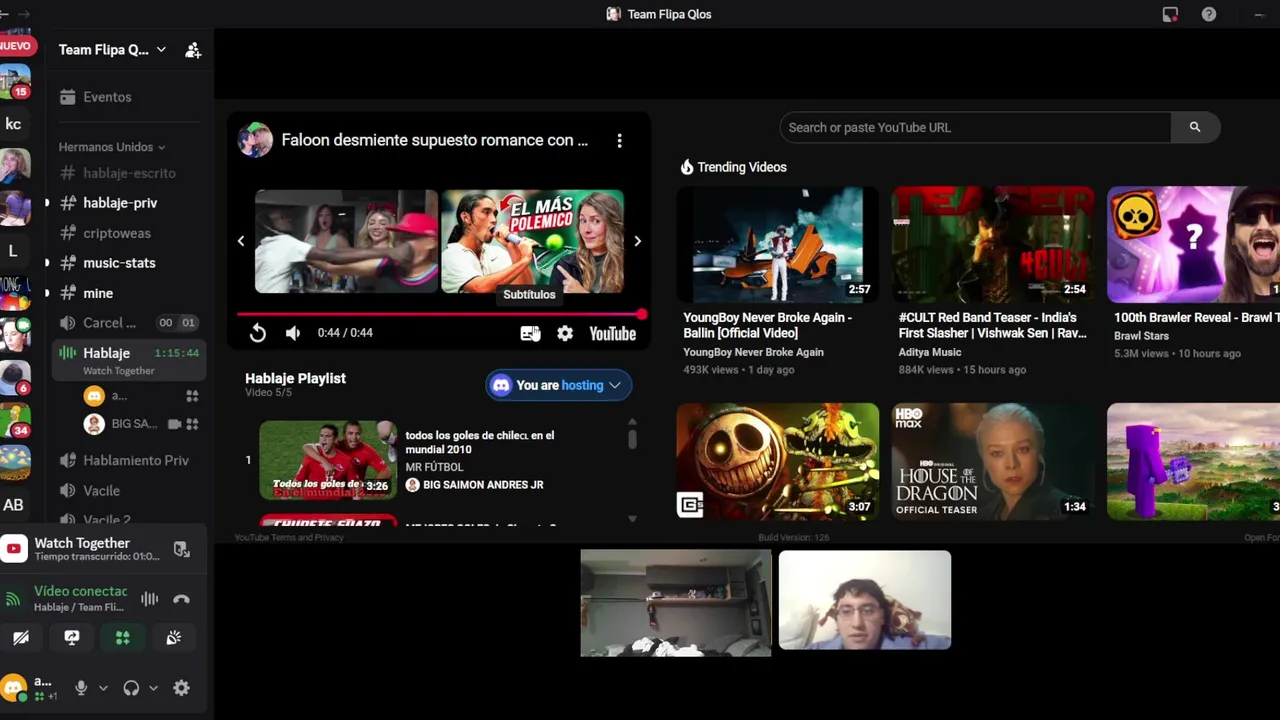
Task: Toggle the green activities button
Action: [123, 637]
